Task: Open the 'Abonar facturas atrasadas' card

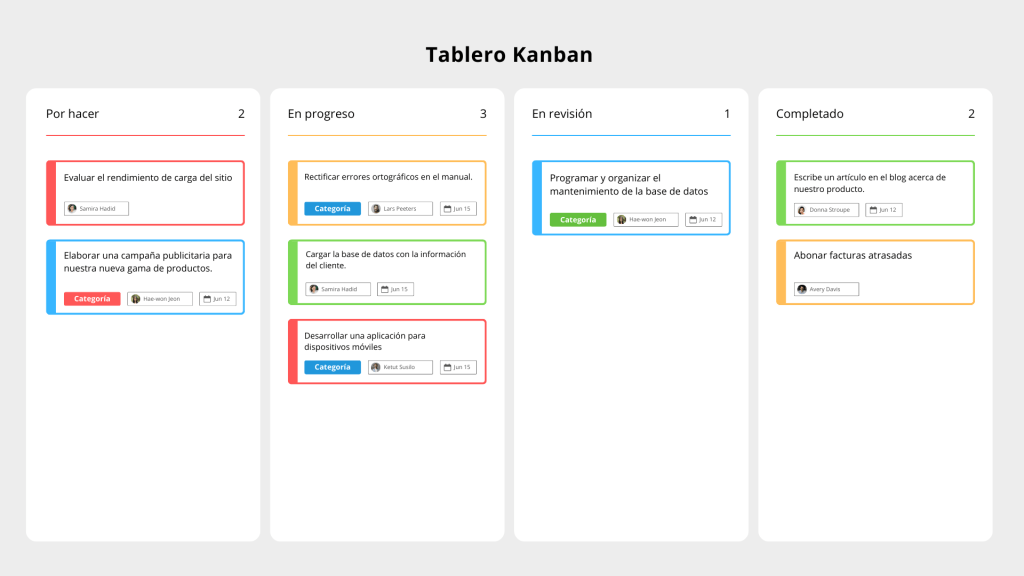Action: pyautogui.click(x=853, y=256)
